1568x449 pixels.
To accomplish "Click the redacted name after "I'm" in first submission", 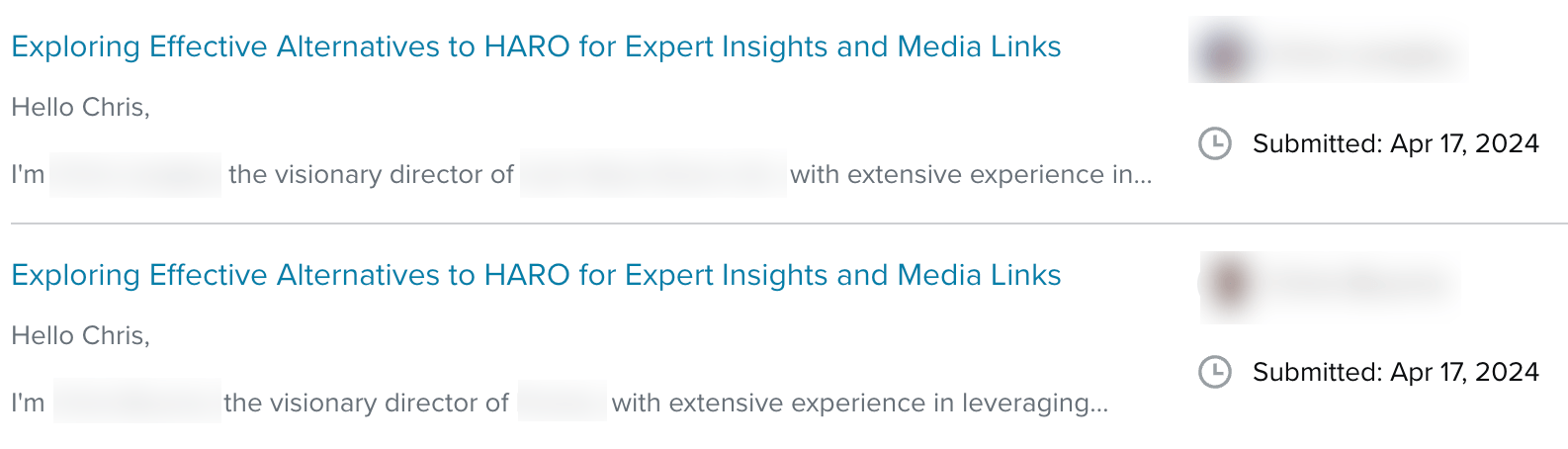I will click(x=135, y=175).
